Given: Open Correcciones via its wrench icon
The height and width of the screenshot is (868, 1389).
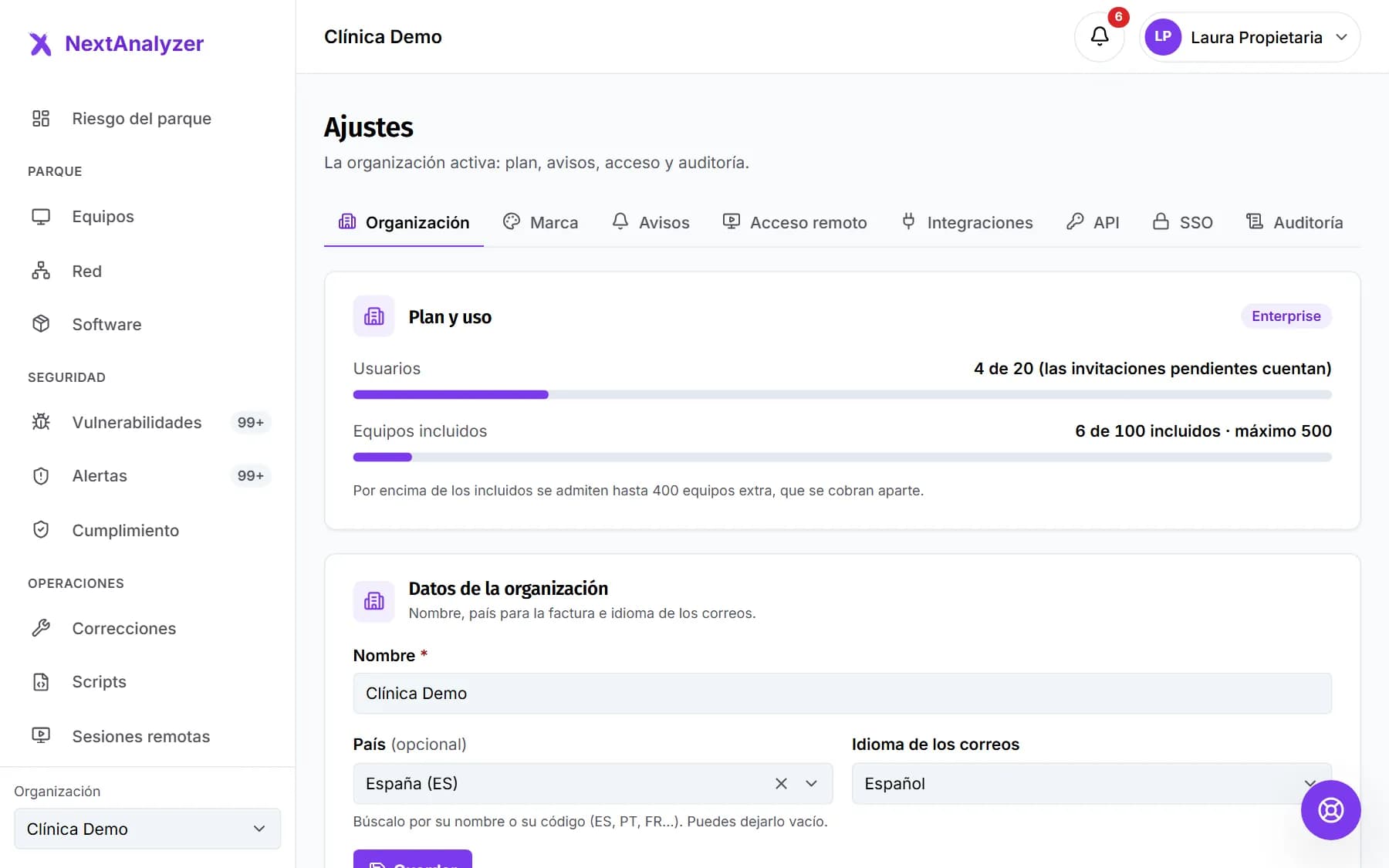Looking at the screenshot, I should click(x=41, y=628).
